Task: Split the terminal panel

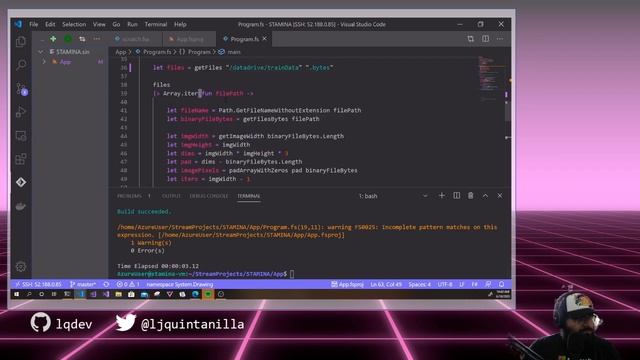Action: tap(456, 196)
